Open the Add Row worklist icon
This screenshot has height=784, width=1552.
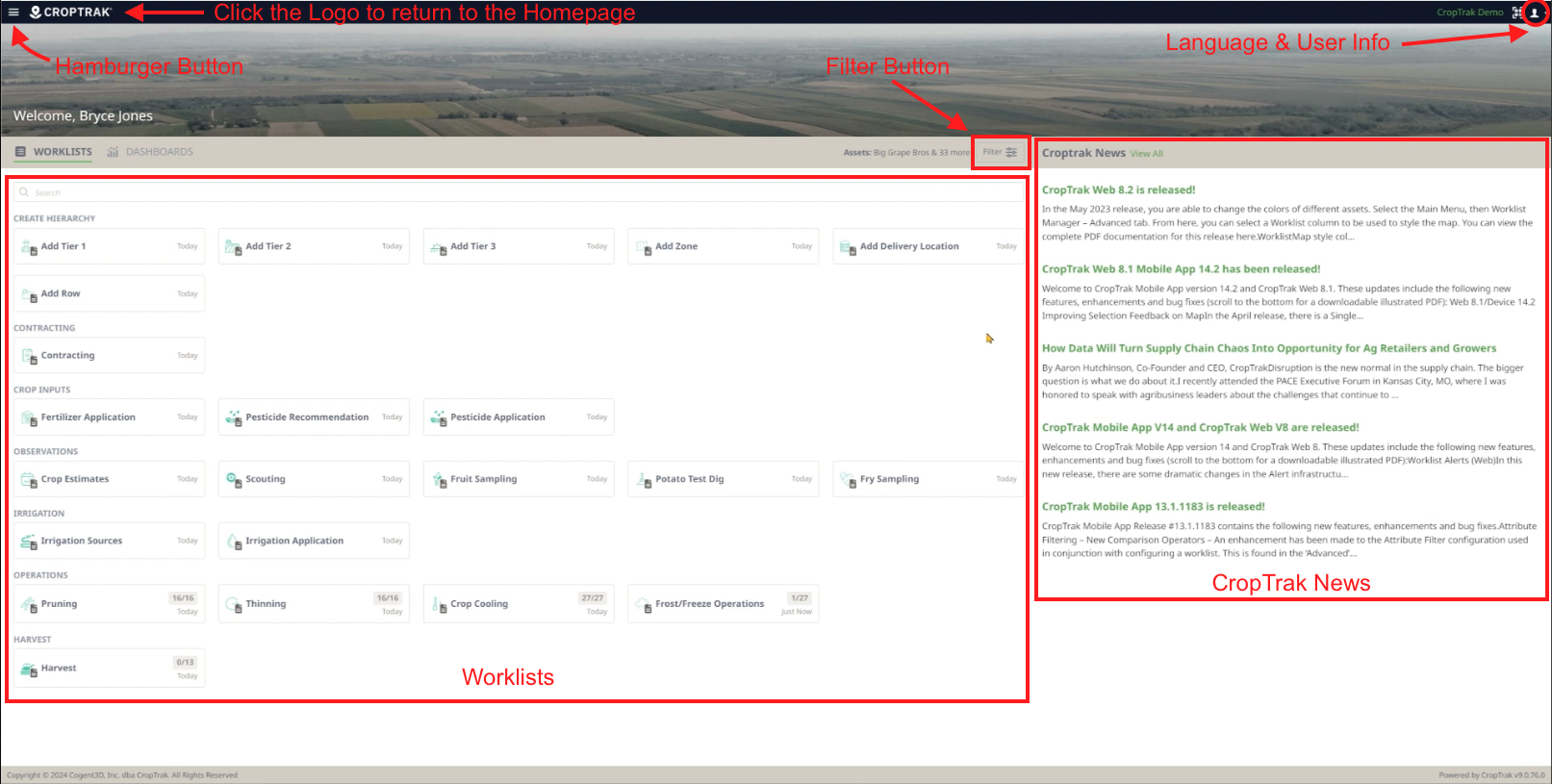click(30, 294)
